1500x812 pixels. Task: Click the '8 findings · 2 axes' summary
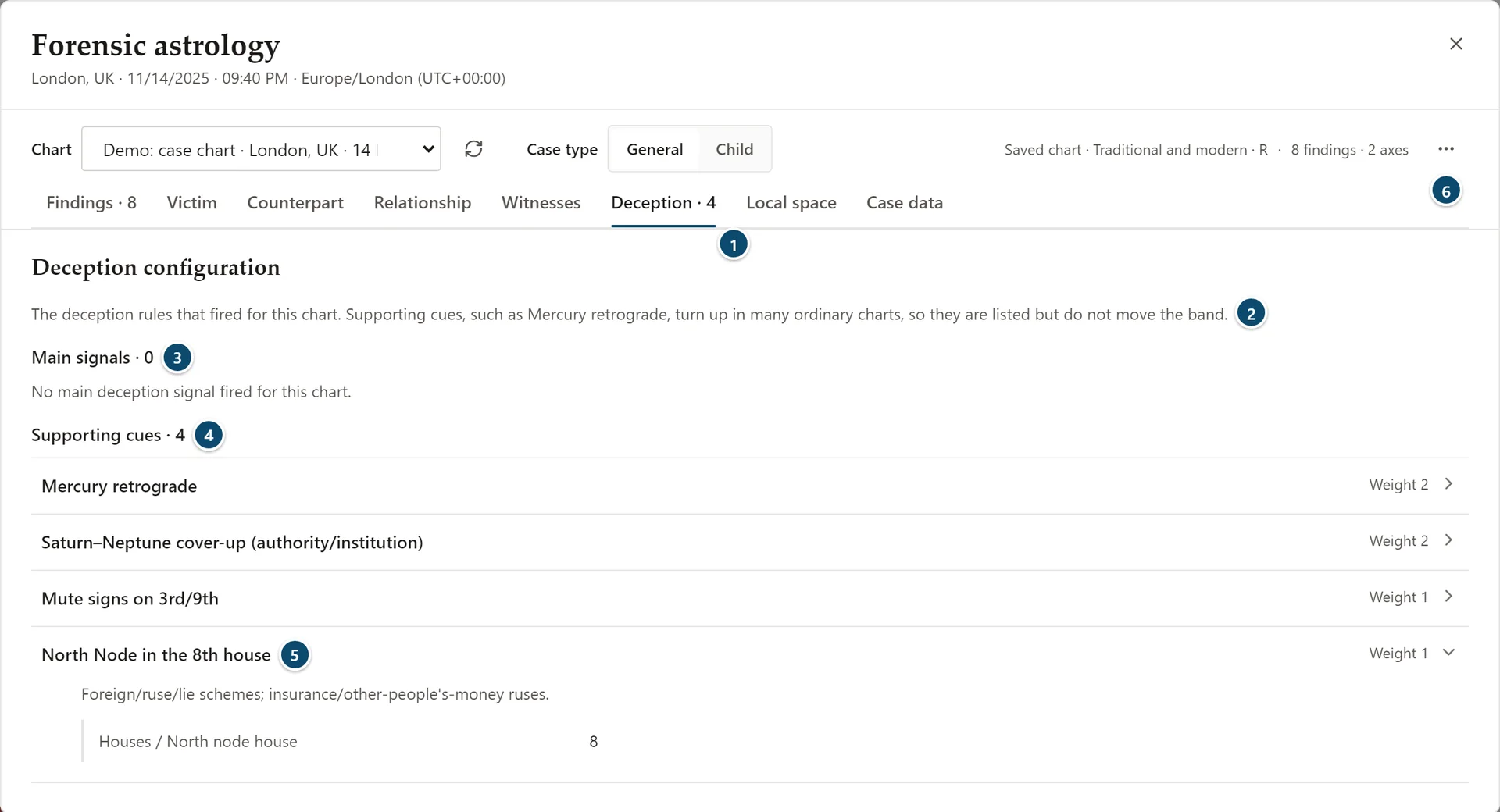[x=1349, y=150]
